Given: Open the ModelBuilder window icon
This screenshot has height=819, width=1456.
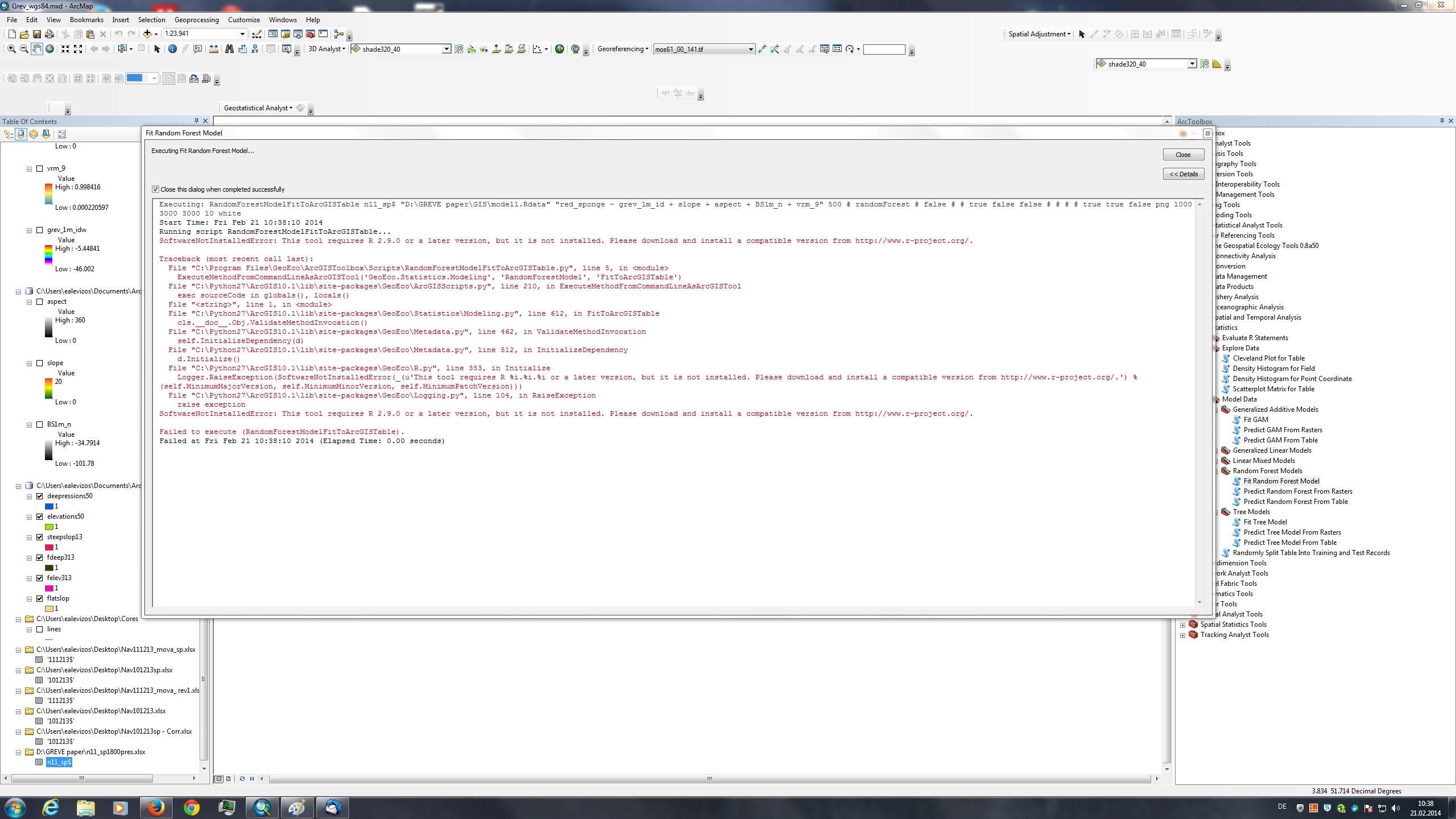Looking at the screenshot, I should [339, 34].
